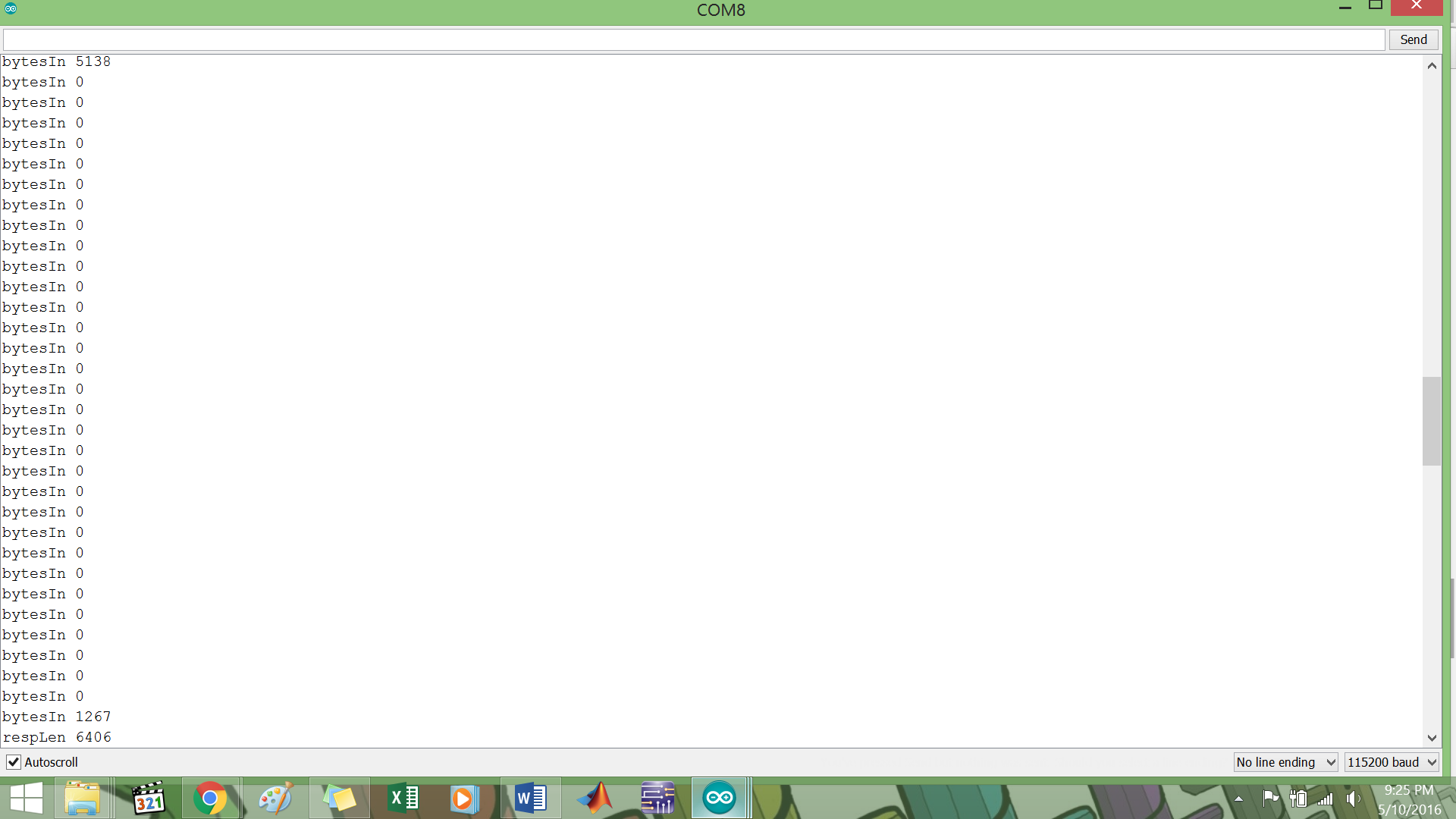Show hidden system tray icons
Screen dimensions: 1456x819
coord(1238,799)
